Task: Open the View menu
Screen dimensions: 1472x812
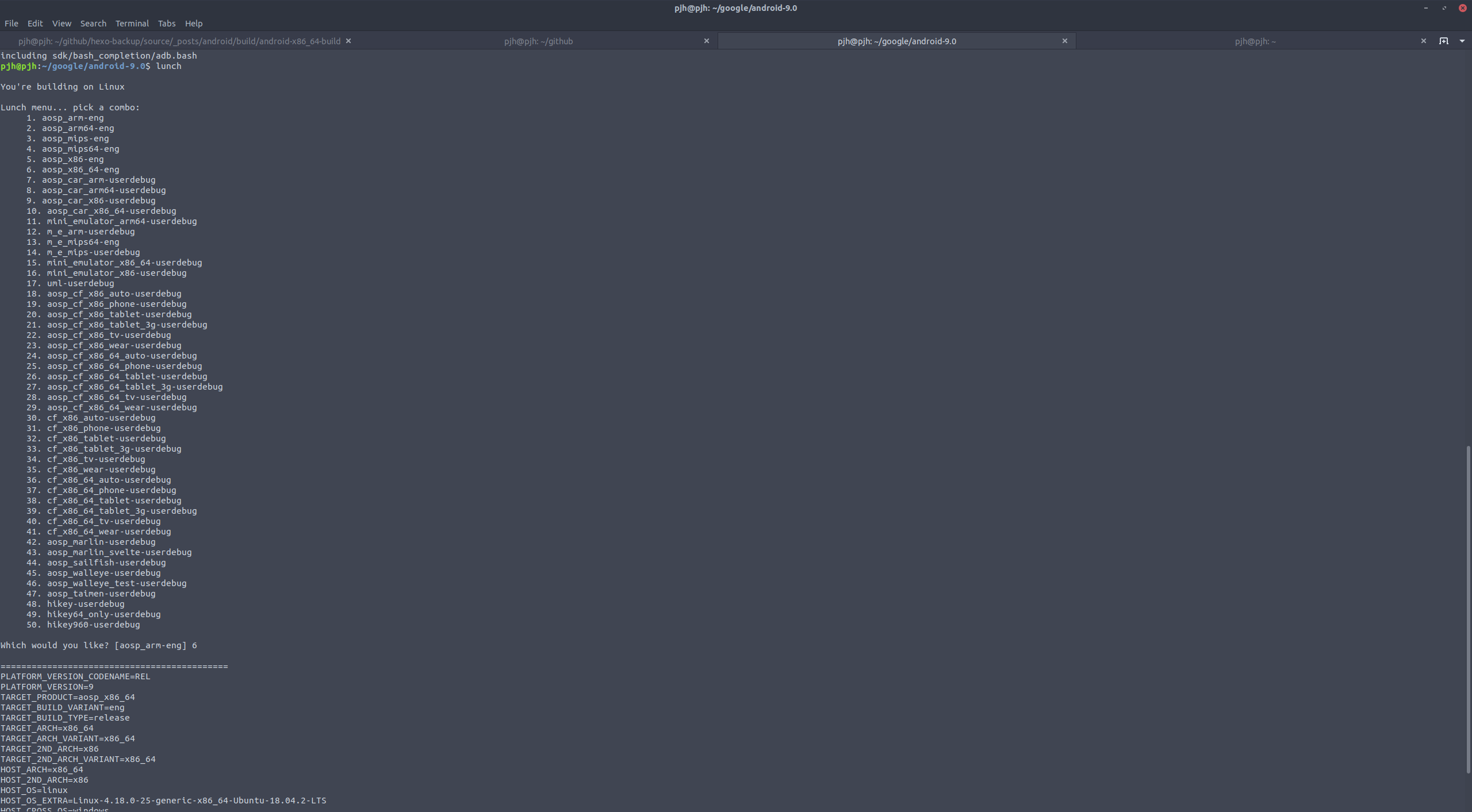Action: [62, 24]
